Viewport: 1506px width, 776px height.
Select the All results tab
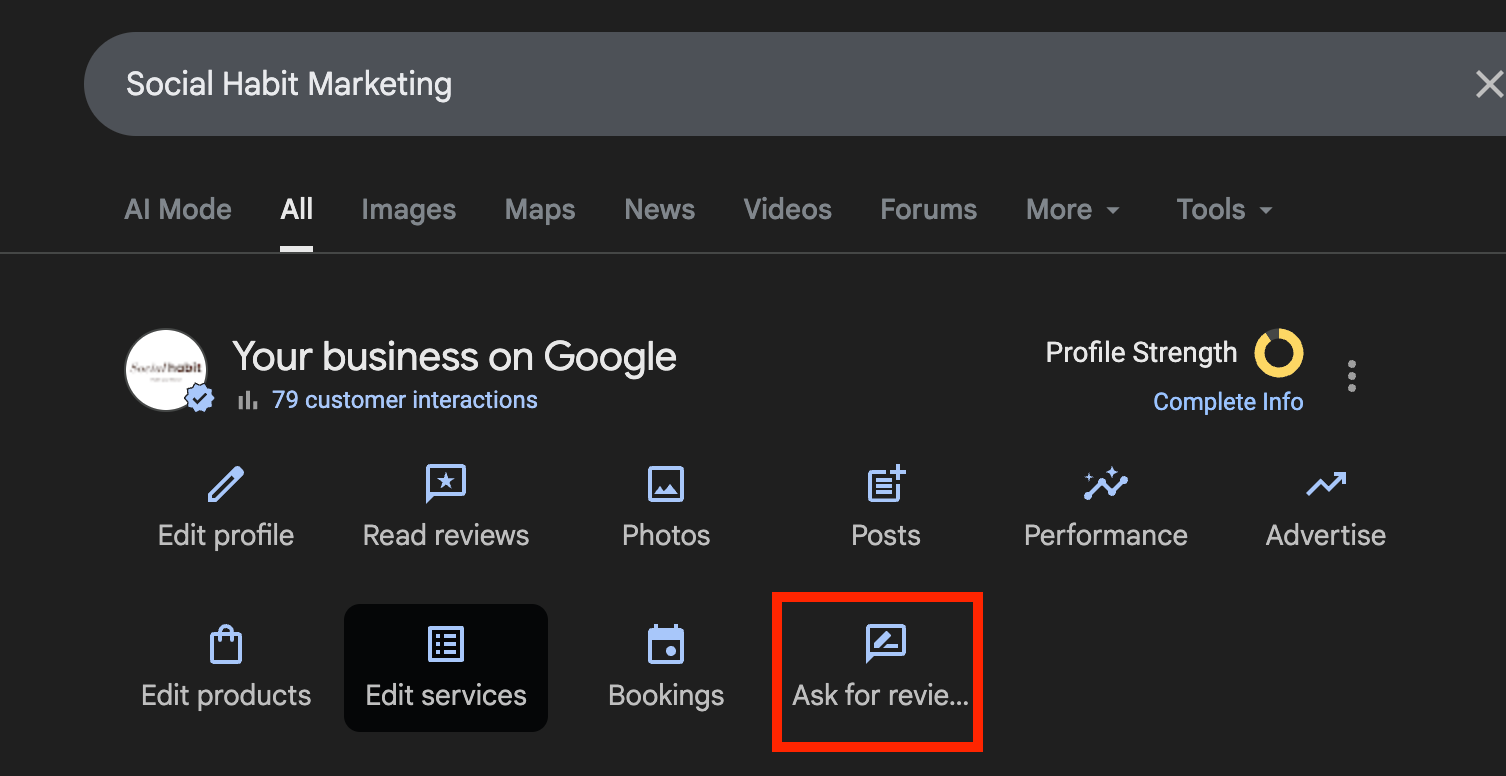click(297, 209)
